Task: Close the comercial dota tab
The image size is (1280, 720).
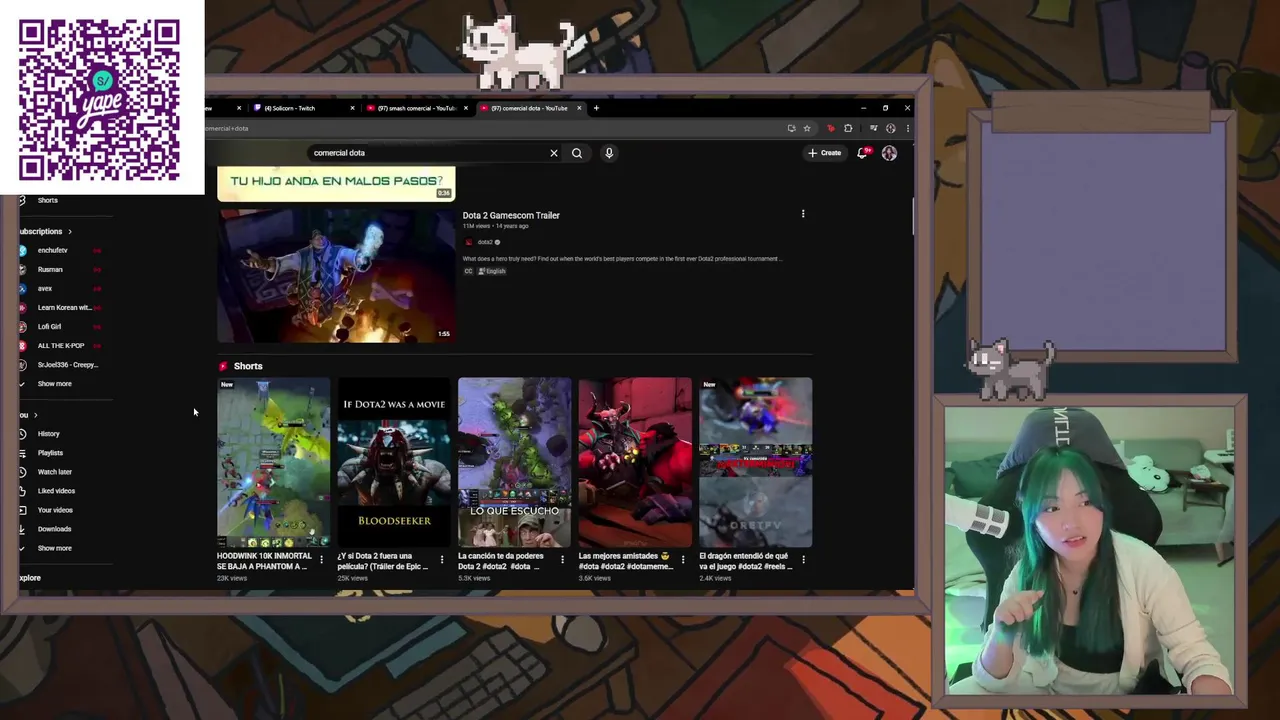Action: pos(579,108)
